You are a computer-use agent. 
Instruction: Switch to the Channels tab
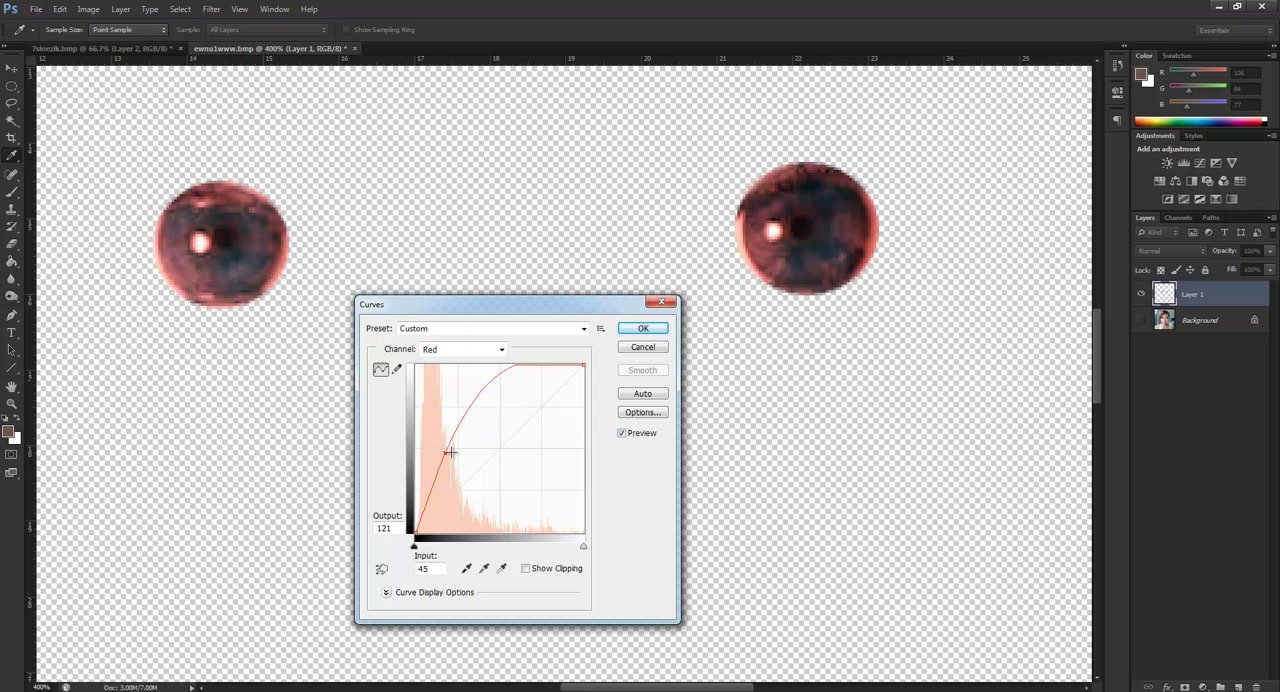[1178, 218]
